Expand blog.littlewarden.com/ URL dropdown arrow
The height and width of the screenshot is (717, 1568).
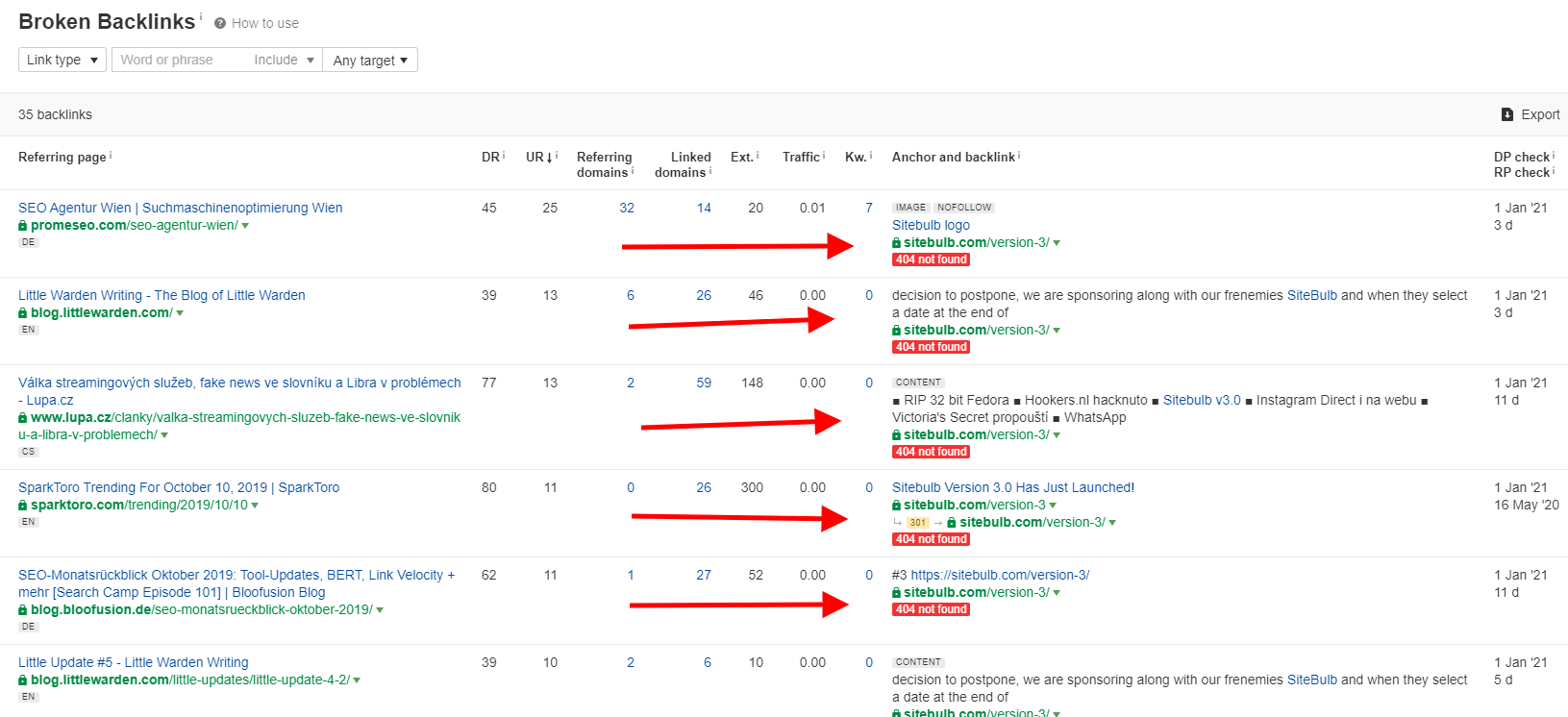point(180,313)
